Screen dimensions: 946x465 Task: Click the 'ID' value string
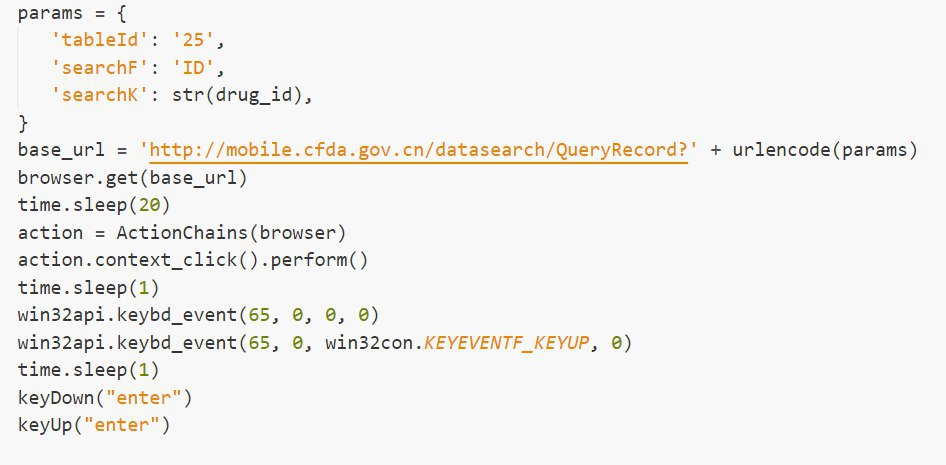[193, 68]
